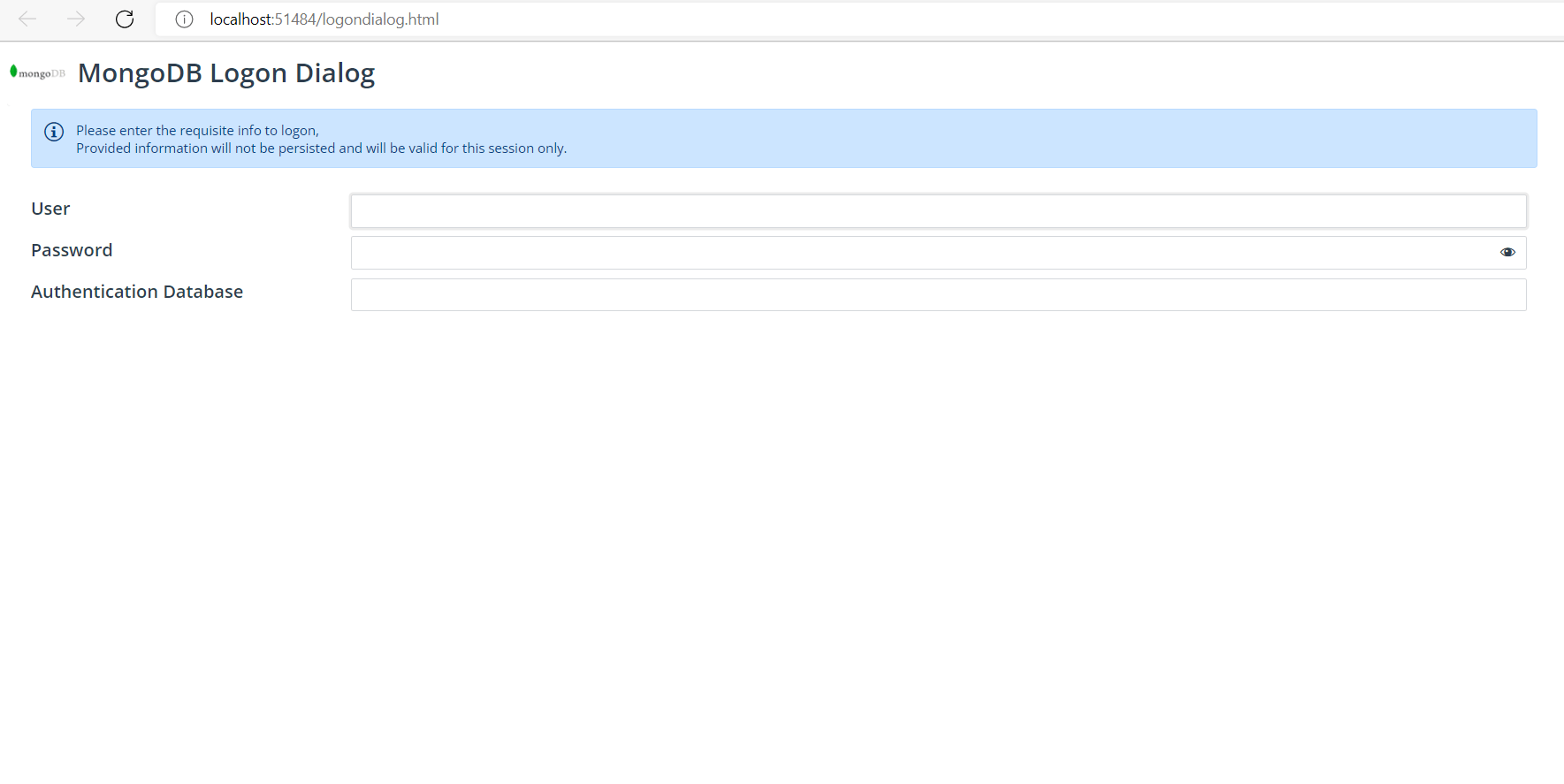Click the "Authentication Database" label

(x=137, y=292)
